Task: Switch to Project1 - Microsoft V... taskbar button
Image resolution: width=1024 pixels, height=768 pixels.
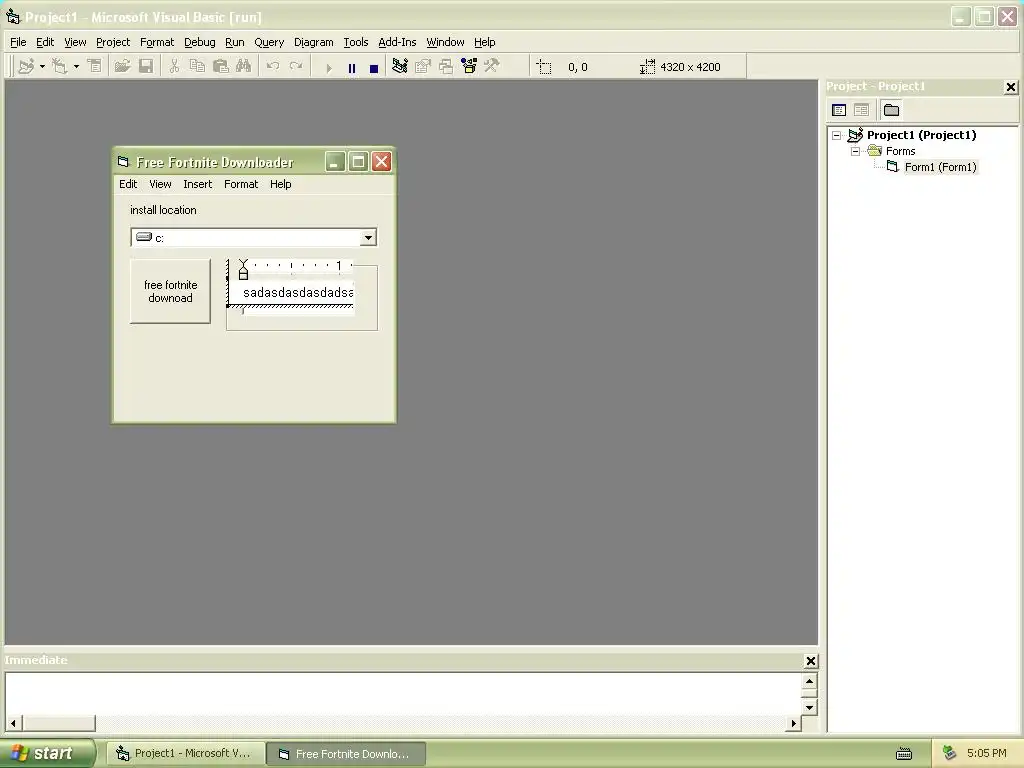Action: [x=185, y=754]
